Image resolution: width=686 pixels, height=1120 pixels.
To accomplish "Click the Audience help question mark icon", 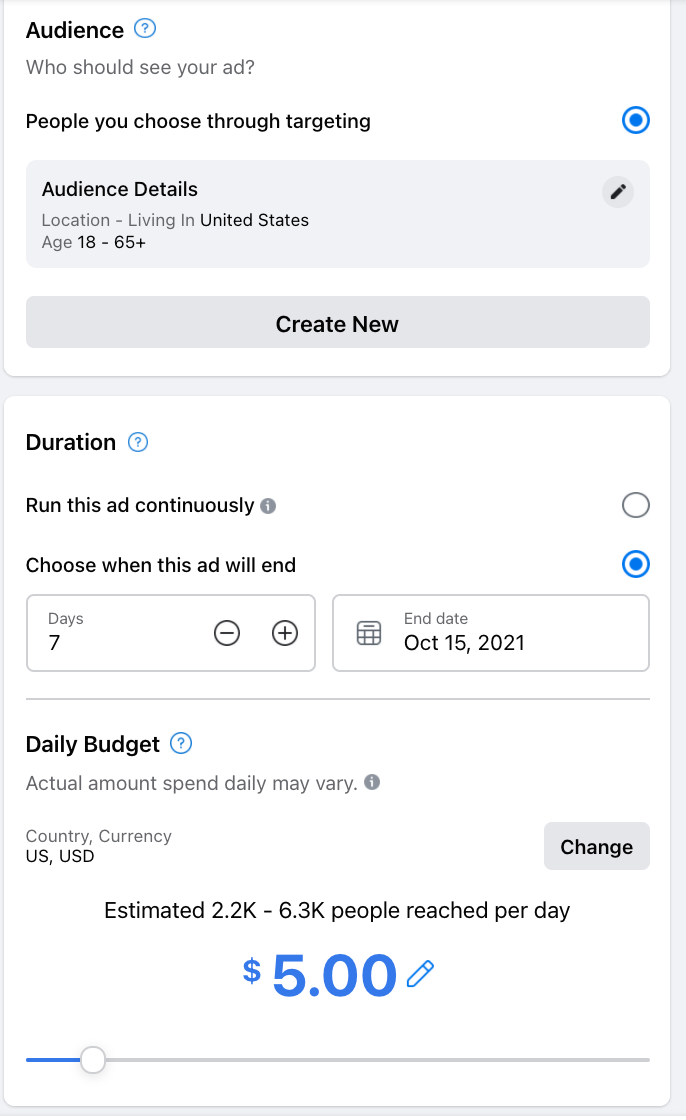I will (145, 30).
